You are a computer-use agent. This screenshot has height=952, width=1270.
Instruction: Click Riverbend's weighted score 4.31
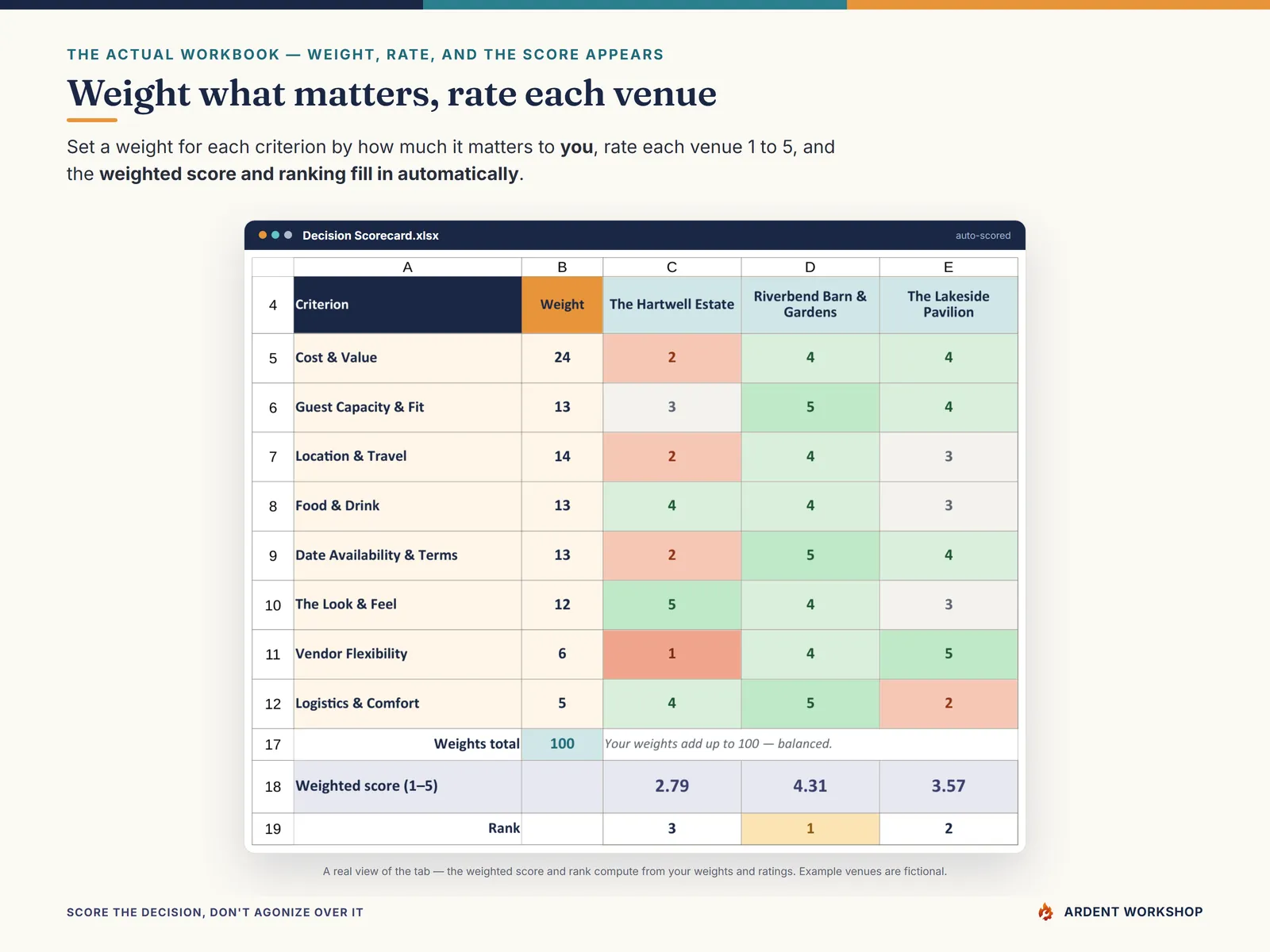click(x=810, y=786)
